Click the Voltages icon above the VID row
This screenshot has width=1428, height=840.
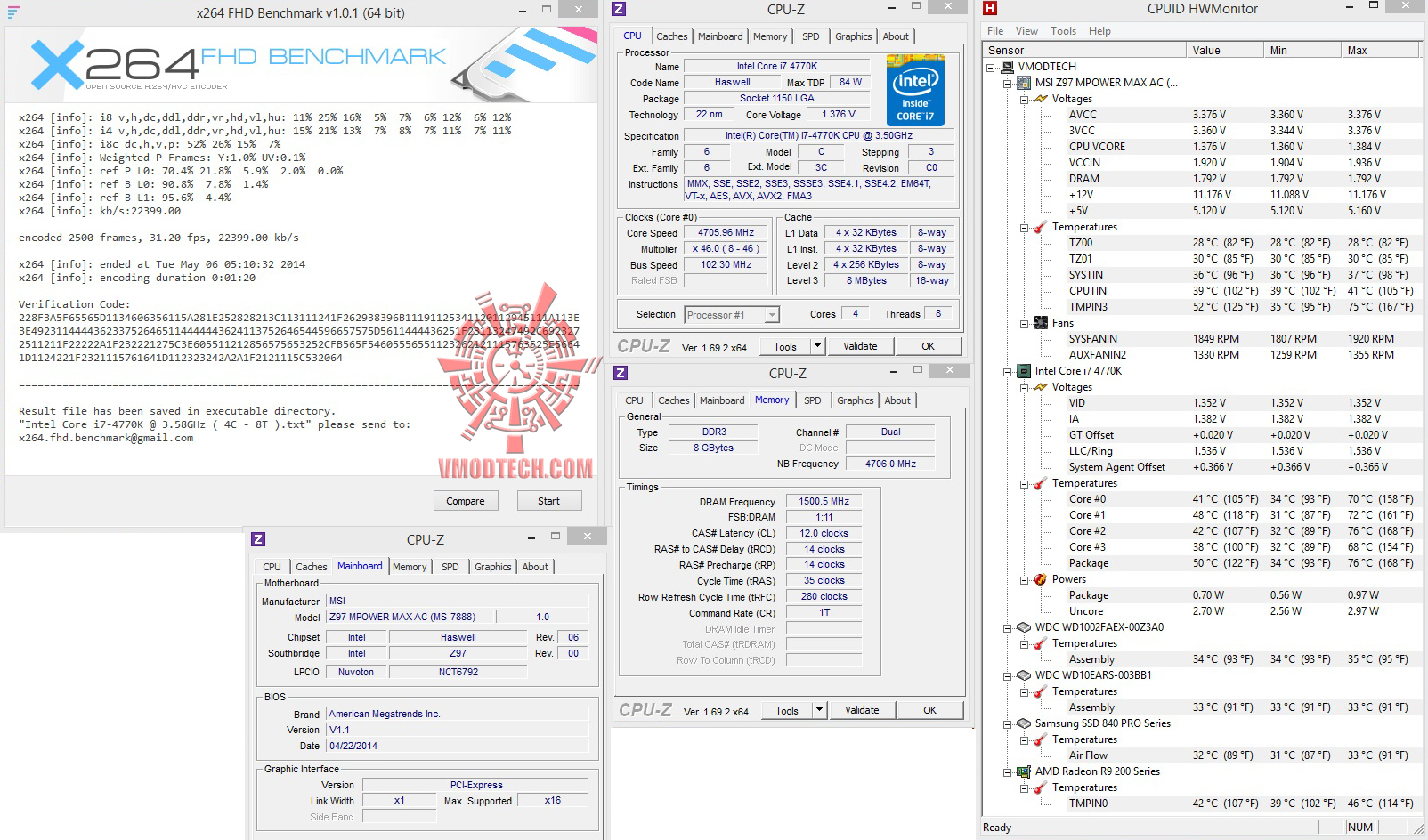(1040, 387)
